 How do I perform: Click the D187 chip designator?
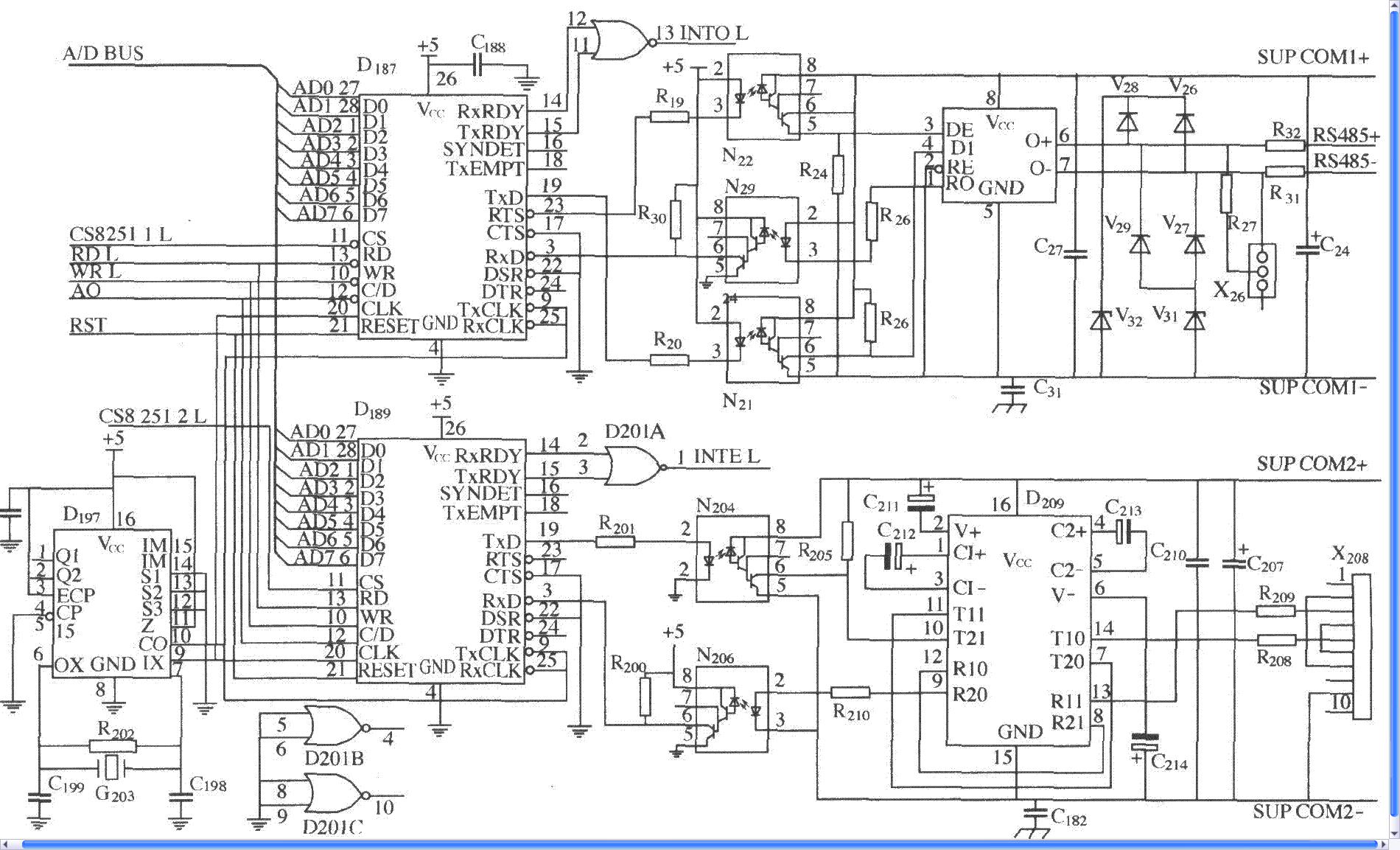[x=377, y=66]
